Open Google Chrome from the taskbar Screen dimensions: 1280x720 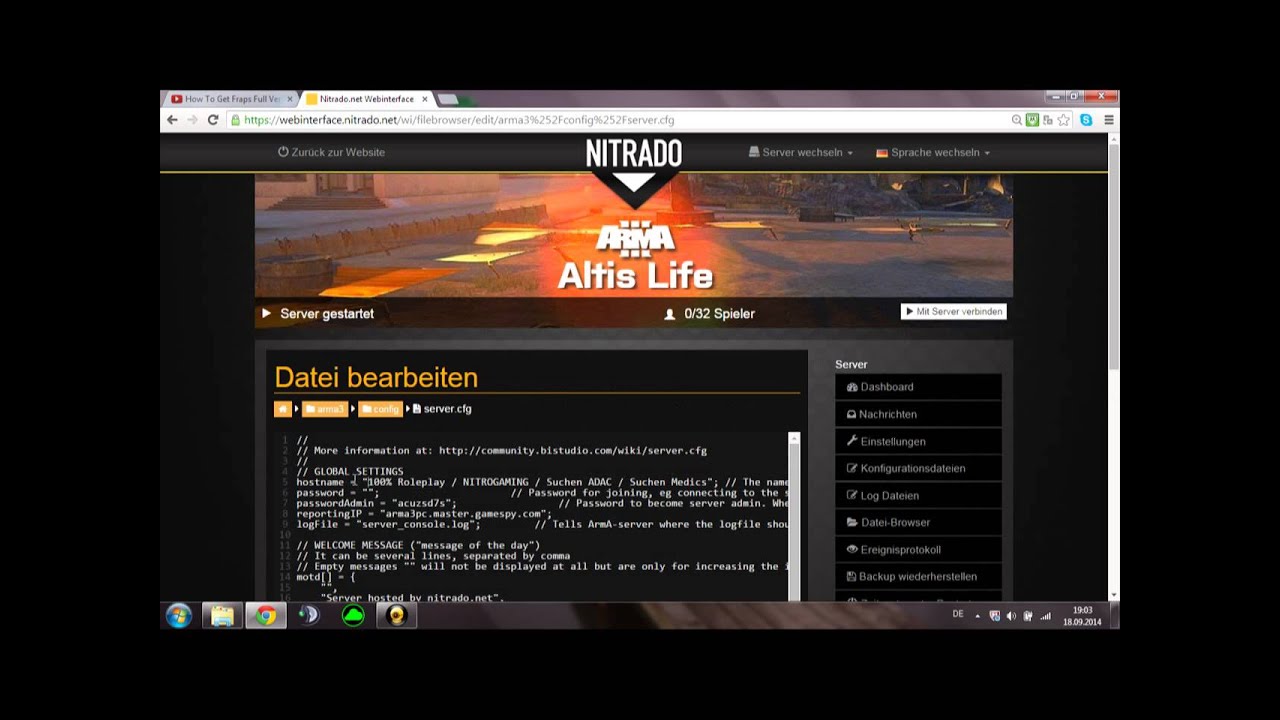[266, 615]
